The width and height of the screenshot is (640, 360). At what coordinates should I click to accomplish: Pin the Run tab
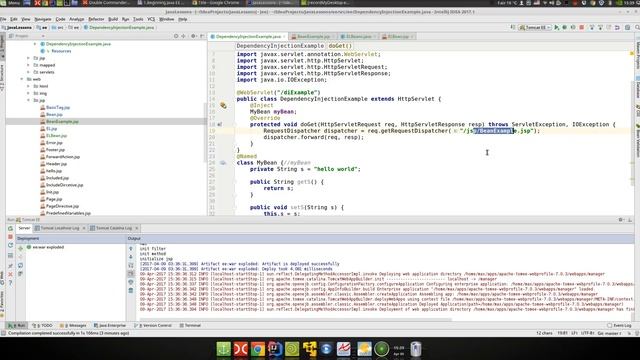tap(10, 266)
